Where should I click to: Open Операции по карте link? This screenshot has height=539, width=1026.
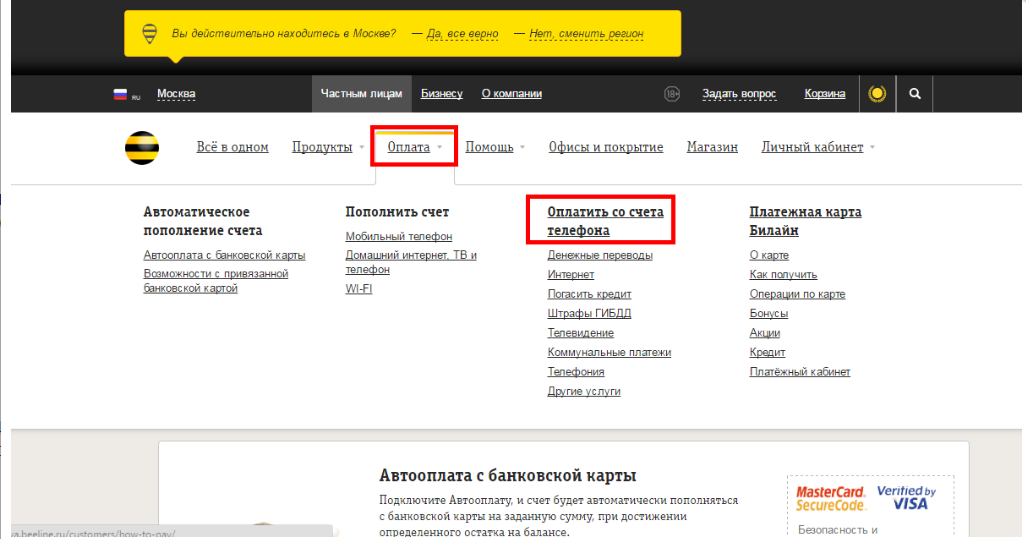click(x=797, y=294)
